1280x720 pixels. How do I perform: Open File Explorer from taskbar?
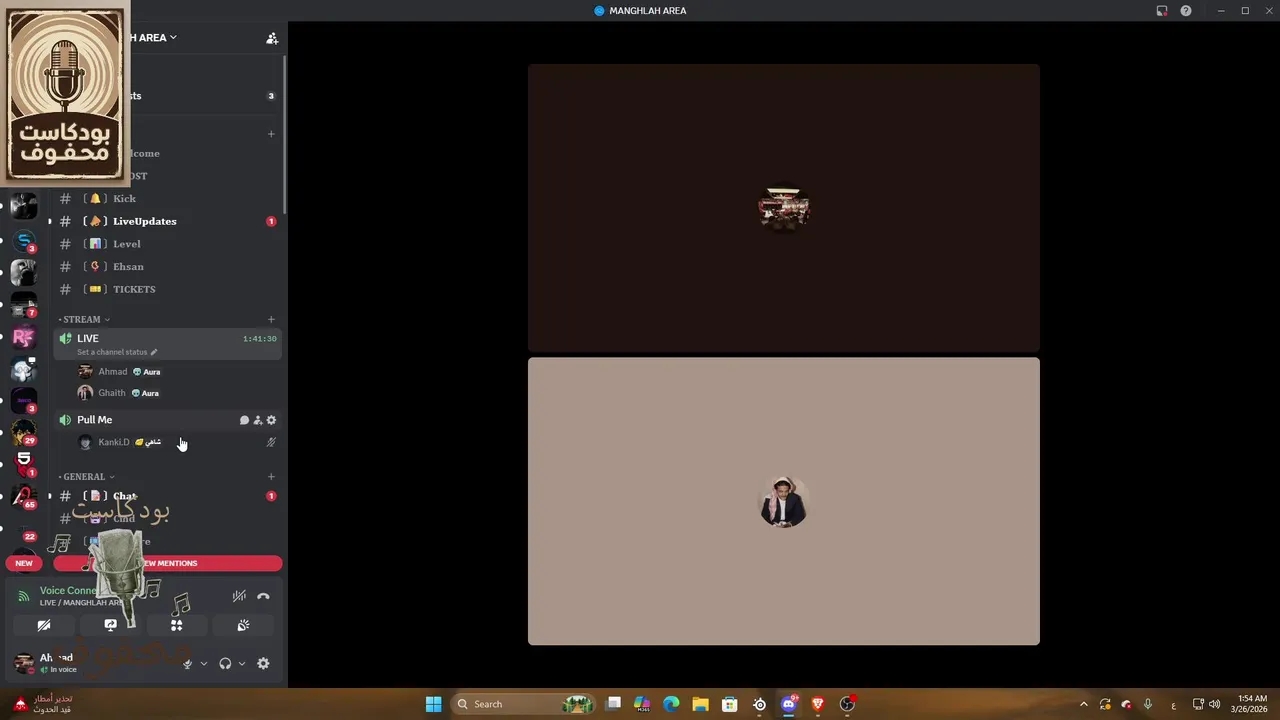click(700, 704)
